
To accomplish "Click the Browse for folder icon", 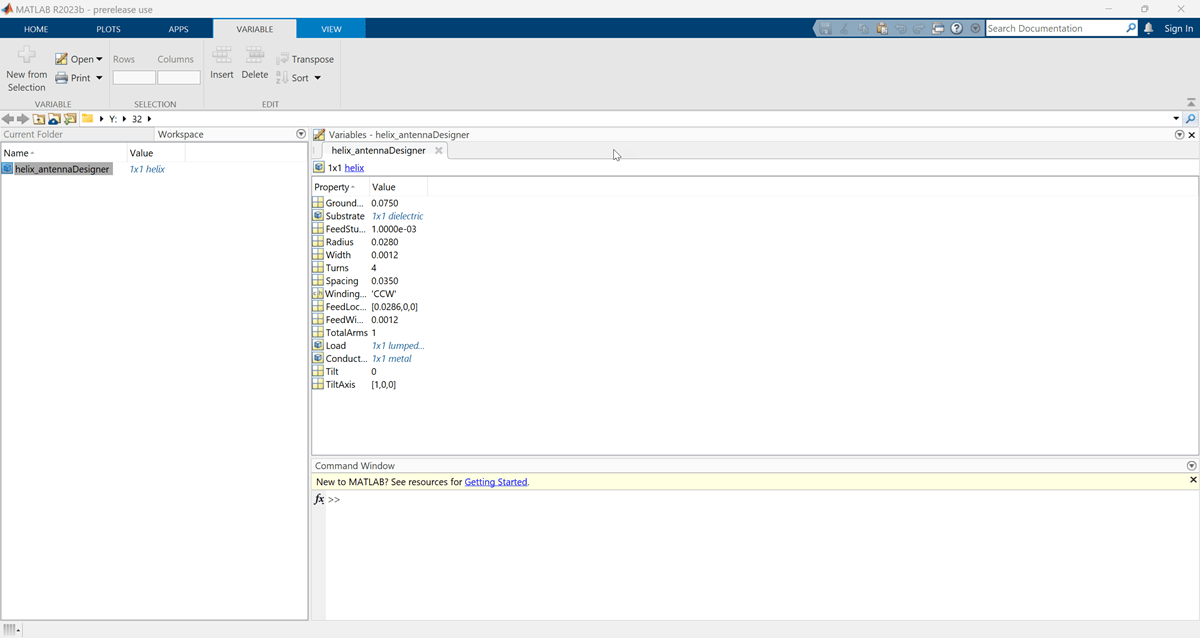I will click(x=70, y=119).
